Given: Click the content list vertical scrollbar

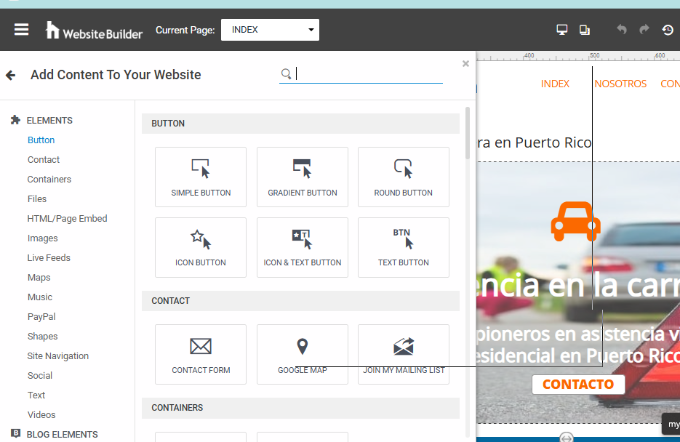Looking at the screenshot, I should tap(468, 133).
